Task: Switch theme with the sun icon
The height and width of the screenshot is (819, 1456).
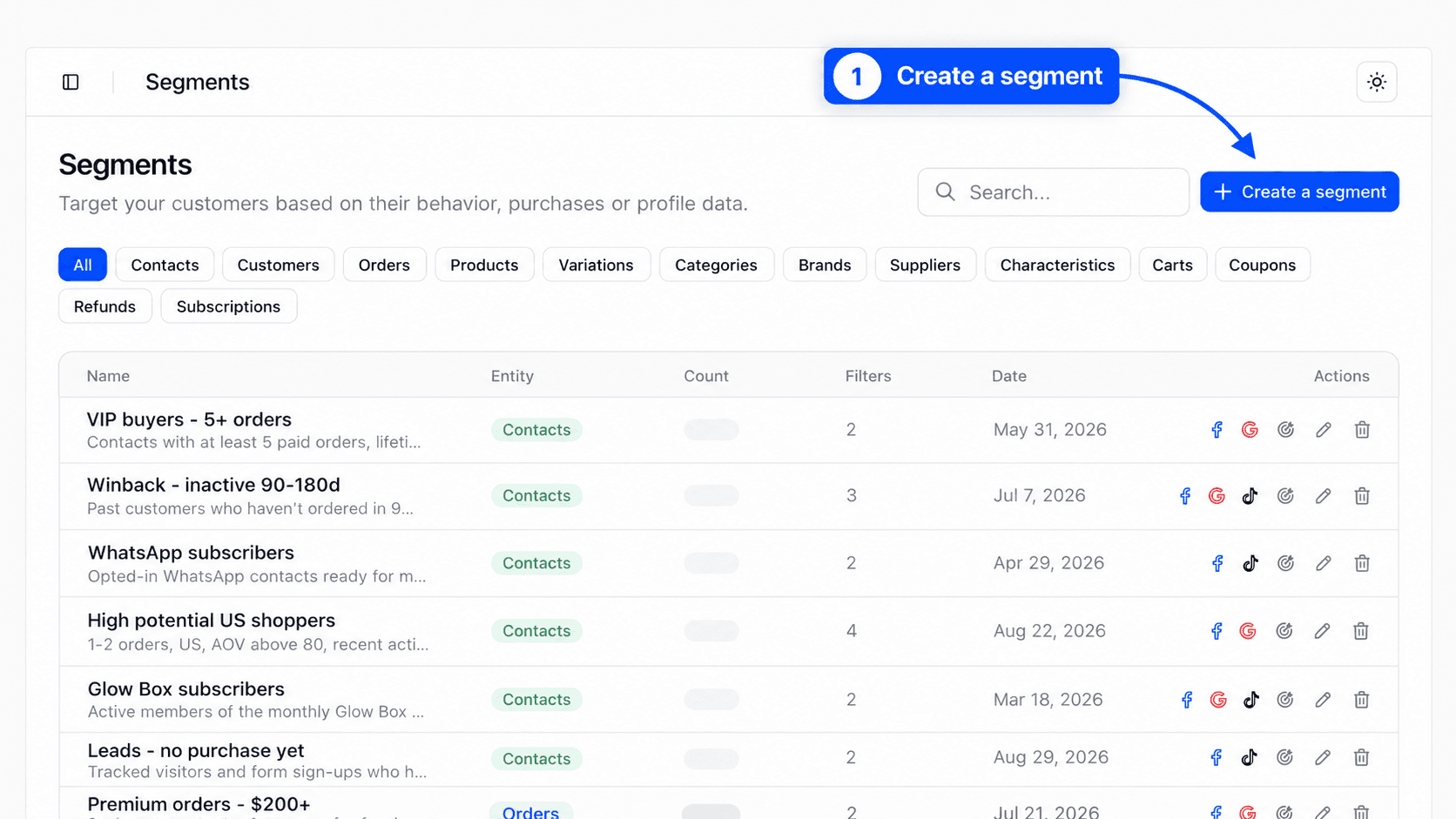Action: coord(1377,82)
